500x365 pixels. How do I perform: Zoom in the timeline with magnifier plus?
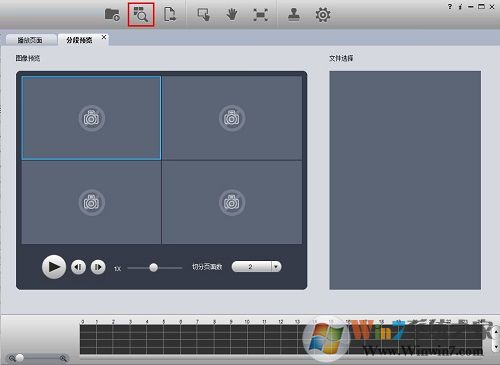pyautogui.click(x=63, y=358)
